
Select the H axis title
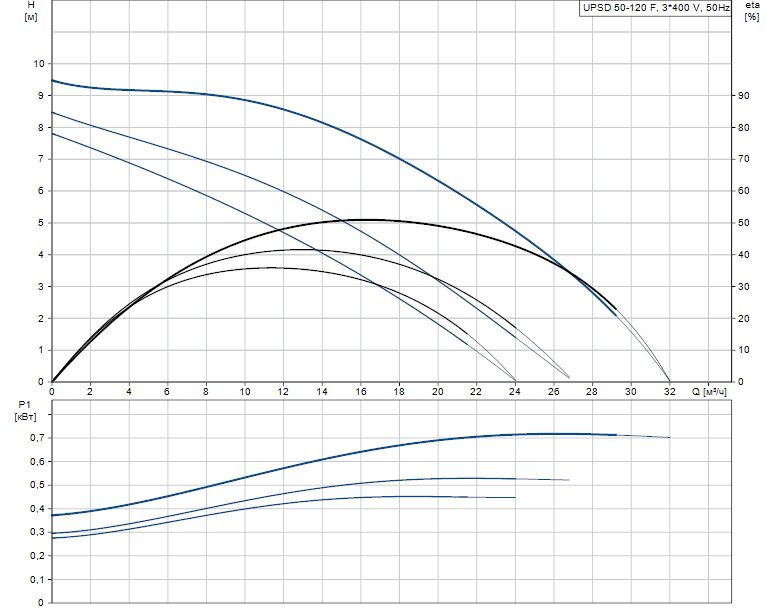point(31,5)
